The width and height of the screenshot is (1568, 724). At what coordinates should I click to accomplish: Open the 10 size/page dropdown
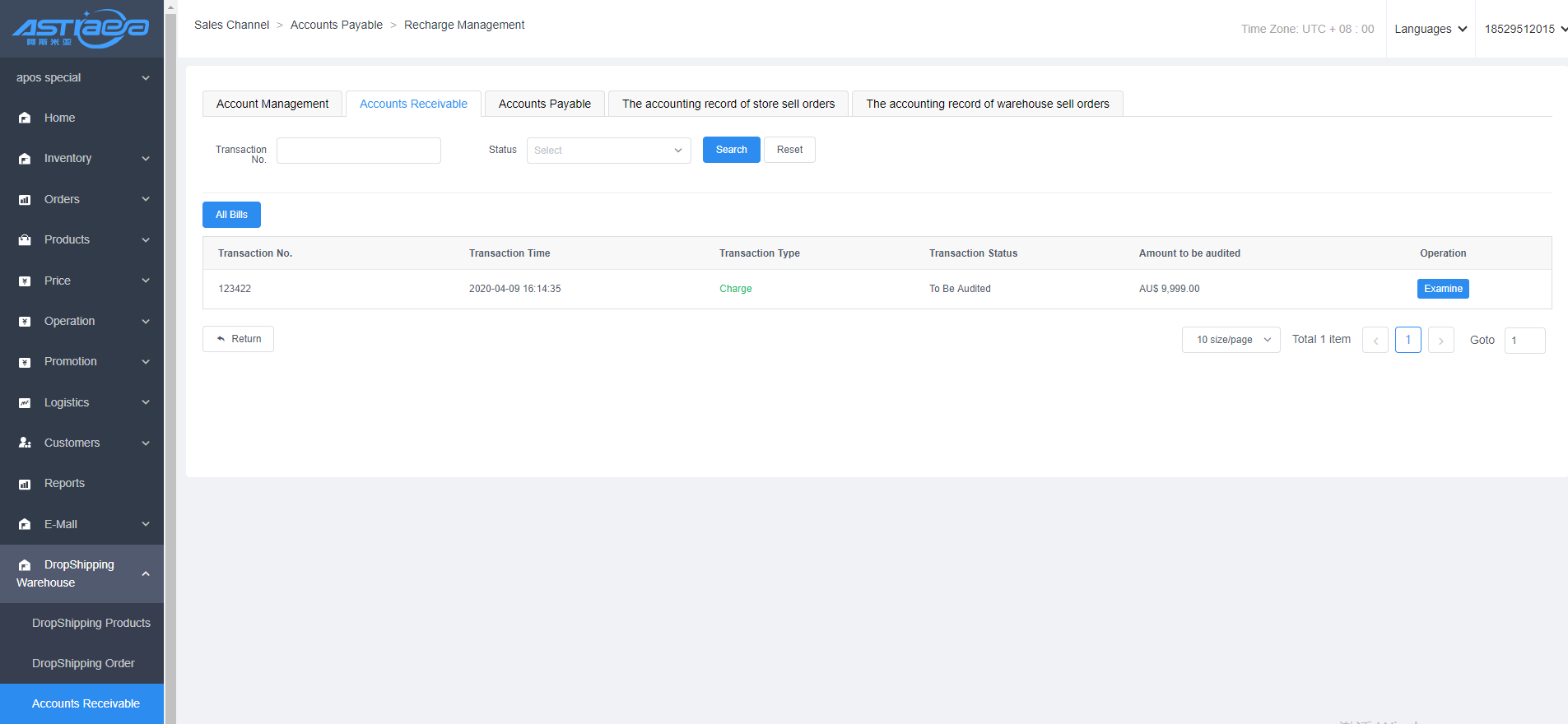click(1231, 340)
